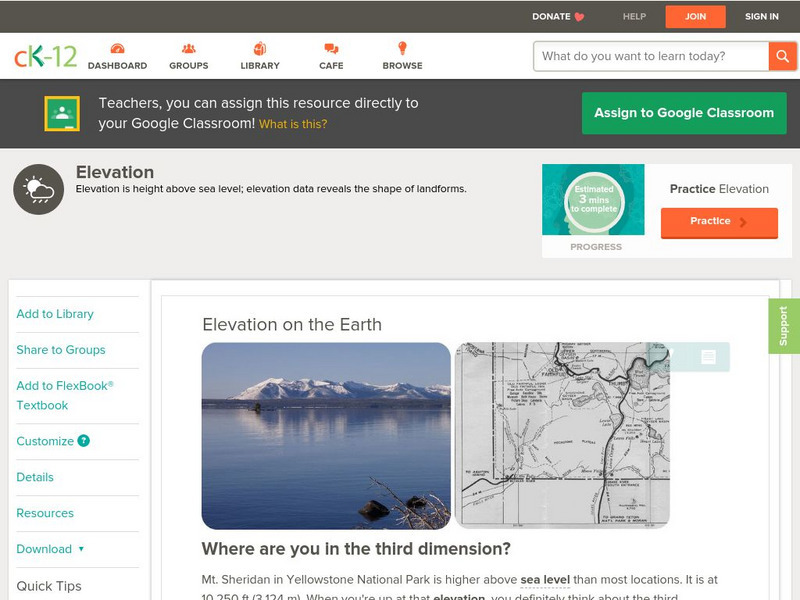Click the notes icon over the map

pyautogui.click(x=708, y=357)
